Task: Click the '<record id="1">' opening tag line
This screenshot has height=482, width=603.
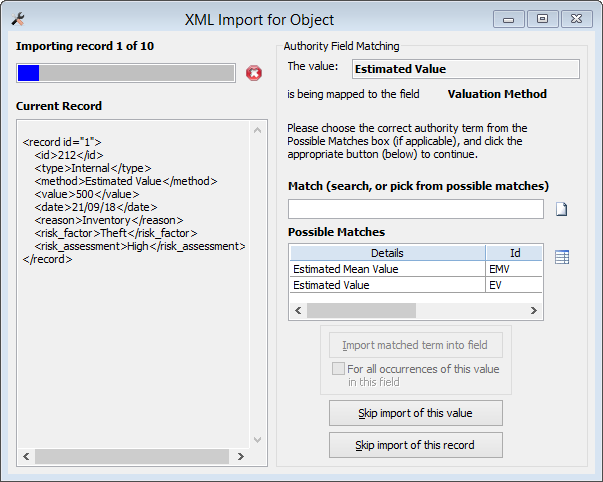Action: click(62, 142)
